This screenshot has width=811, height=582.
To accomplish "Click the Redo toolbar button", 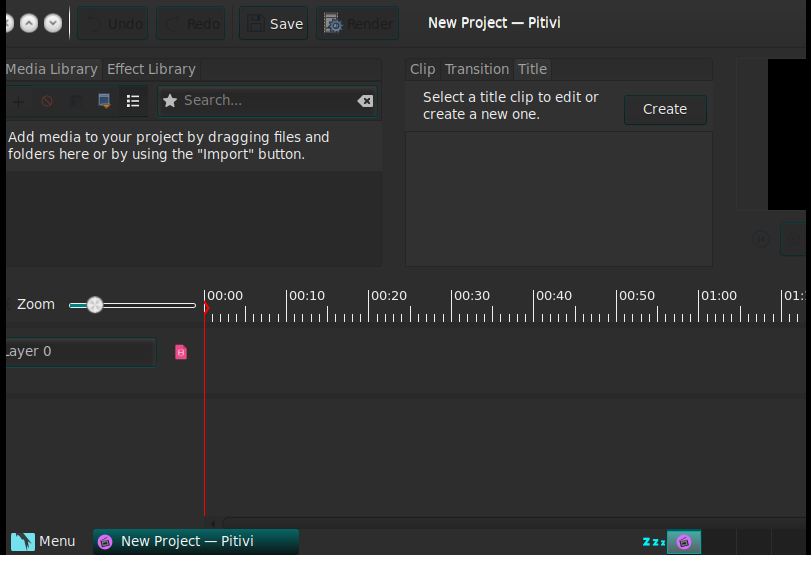I will (191, 23).
